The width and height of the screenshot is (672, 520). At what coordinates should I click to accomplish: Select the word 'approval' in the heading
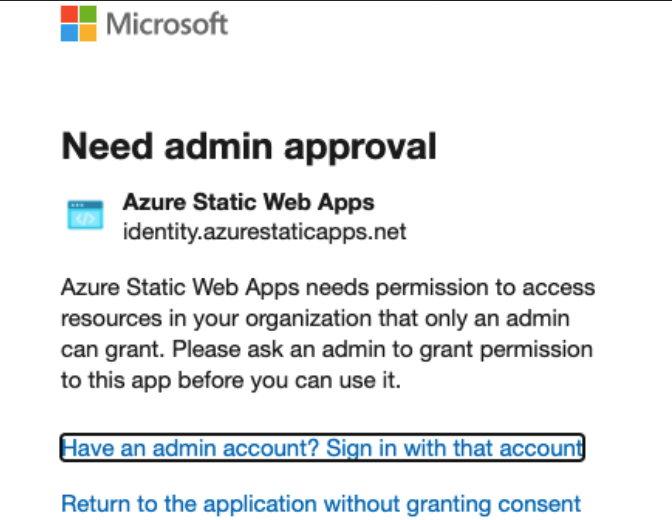(360, 149)
